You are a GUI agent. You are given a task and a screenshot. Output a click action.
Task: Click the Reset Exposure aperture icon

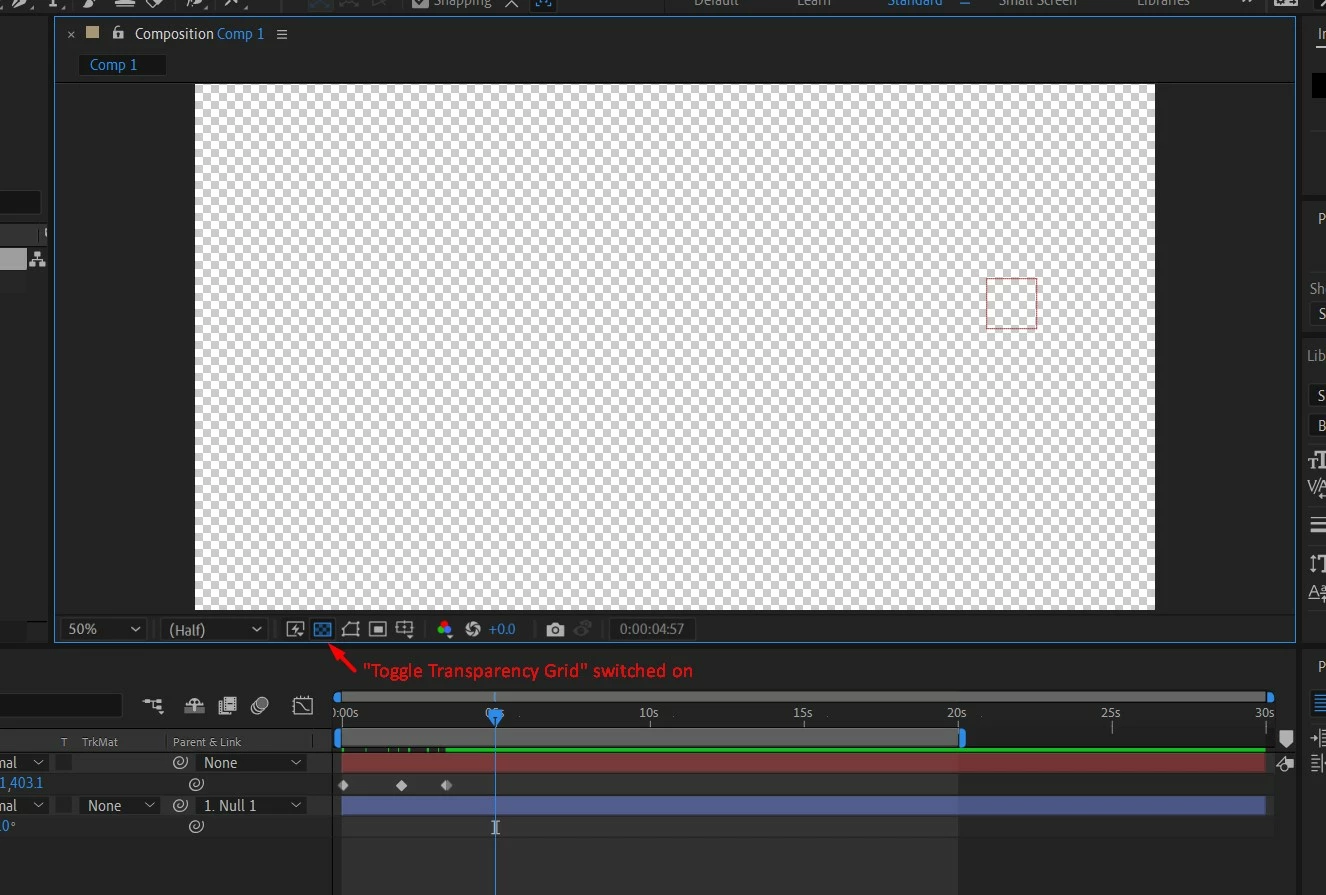pyautogui.click(x=473, y=629)
